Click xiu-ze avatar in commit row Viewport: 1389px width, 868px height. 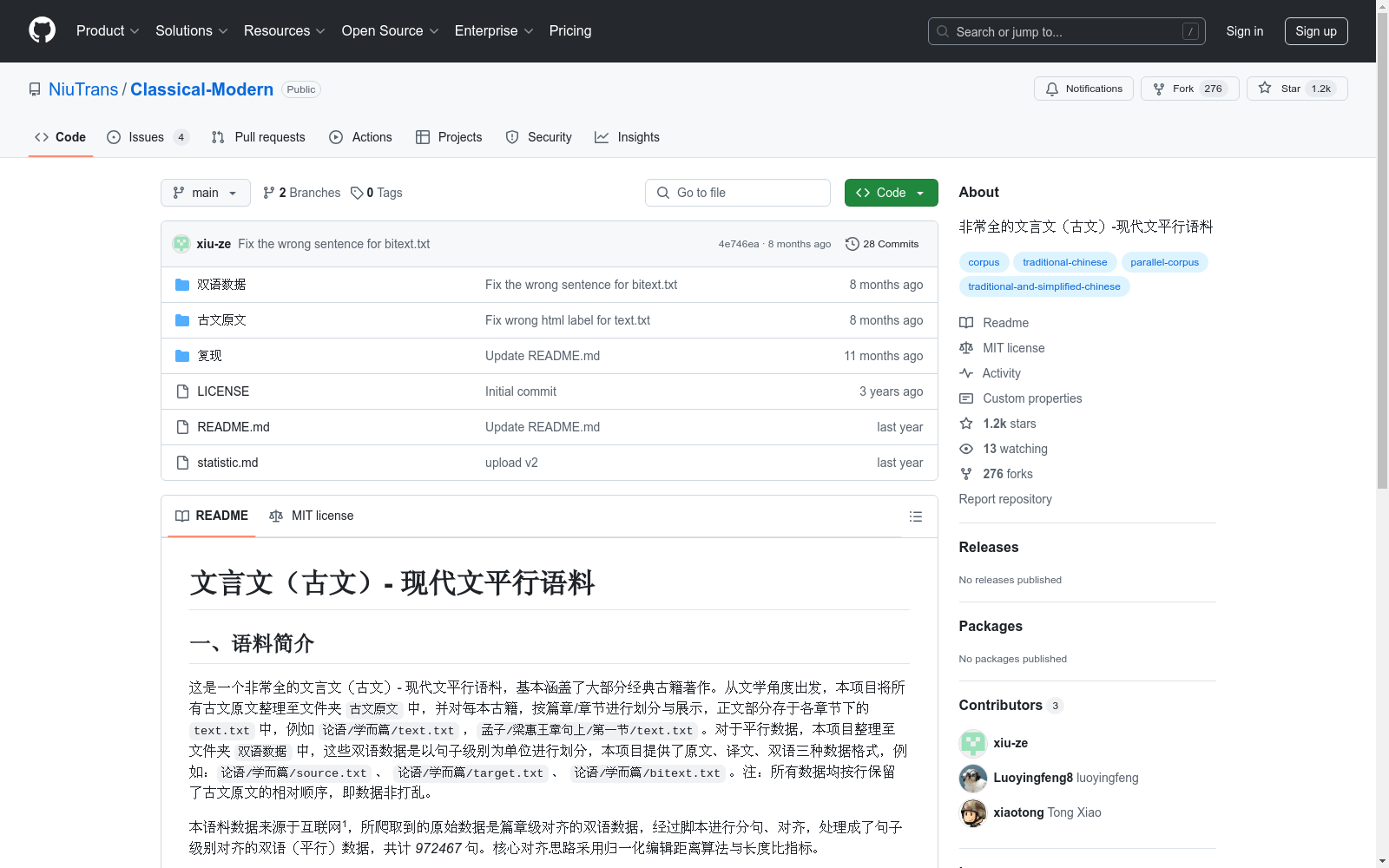pos(181,244)
